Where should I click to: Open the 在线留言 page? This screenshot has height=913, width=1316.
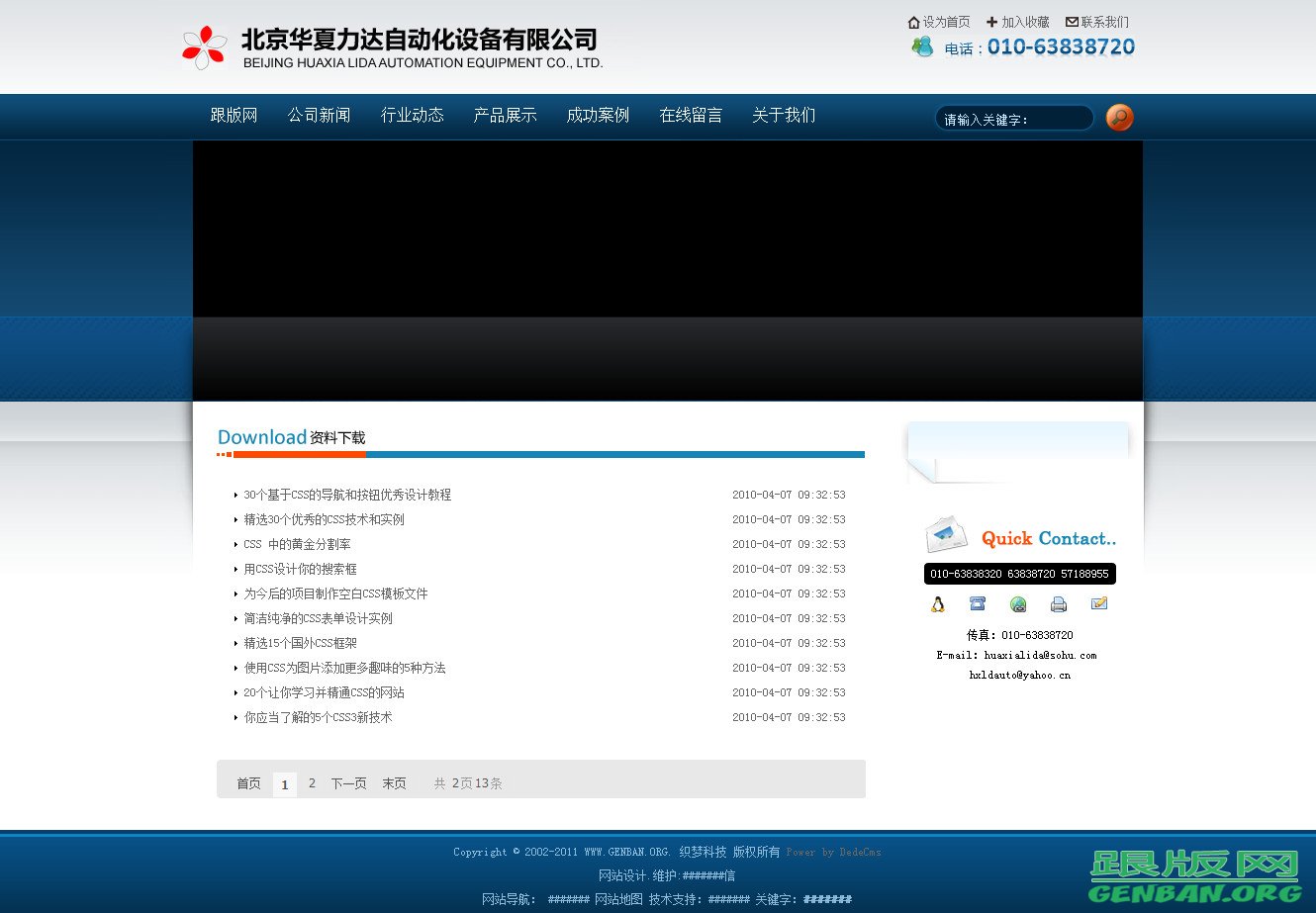(691, 116)
